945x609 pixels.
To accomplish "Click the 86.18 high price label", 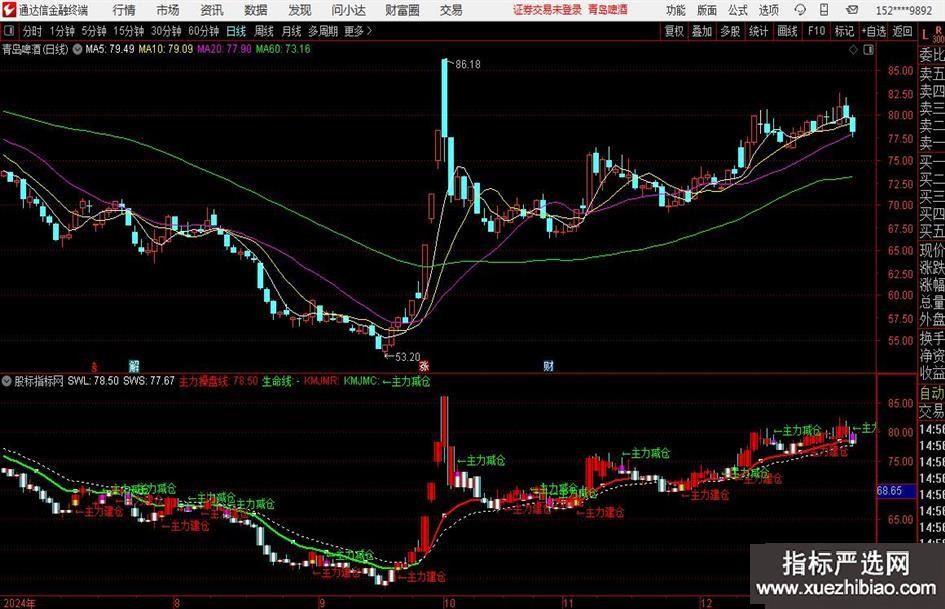I will coord(468,64).
